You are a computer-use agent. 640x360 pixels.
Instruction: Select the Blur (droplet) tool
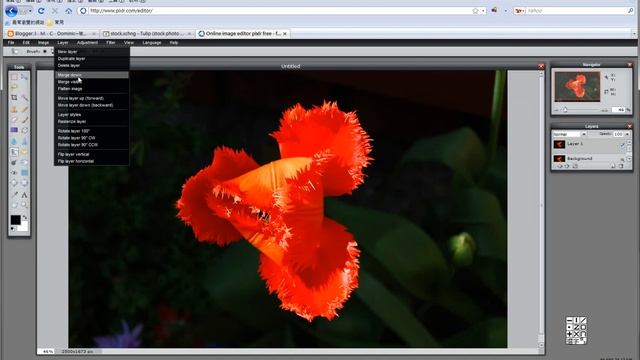(x=14, y=141)
